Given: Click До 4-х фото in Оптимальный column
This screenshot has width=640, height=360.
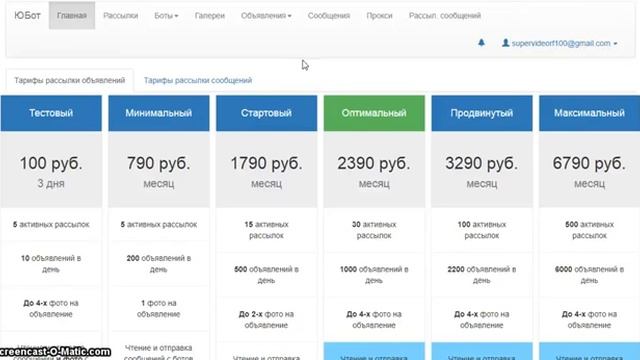Looking at the screenshot, I should pyautogui.click(x=374, y=320).
